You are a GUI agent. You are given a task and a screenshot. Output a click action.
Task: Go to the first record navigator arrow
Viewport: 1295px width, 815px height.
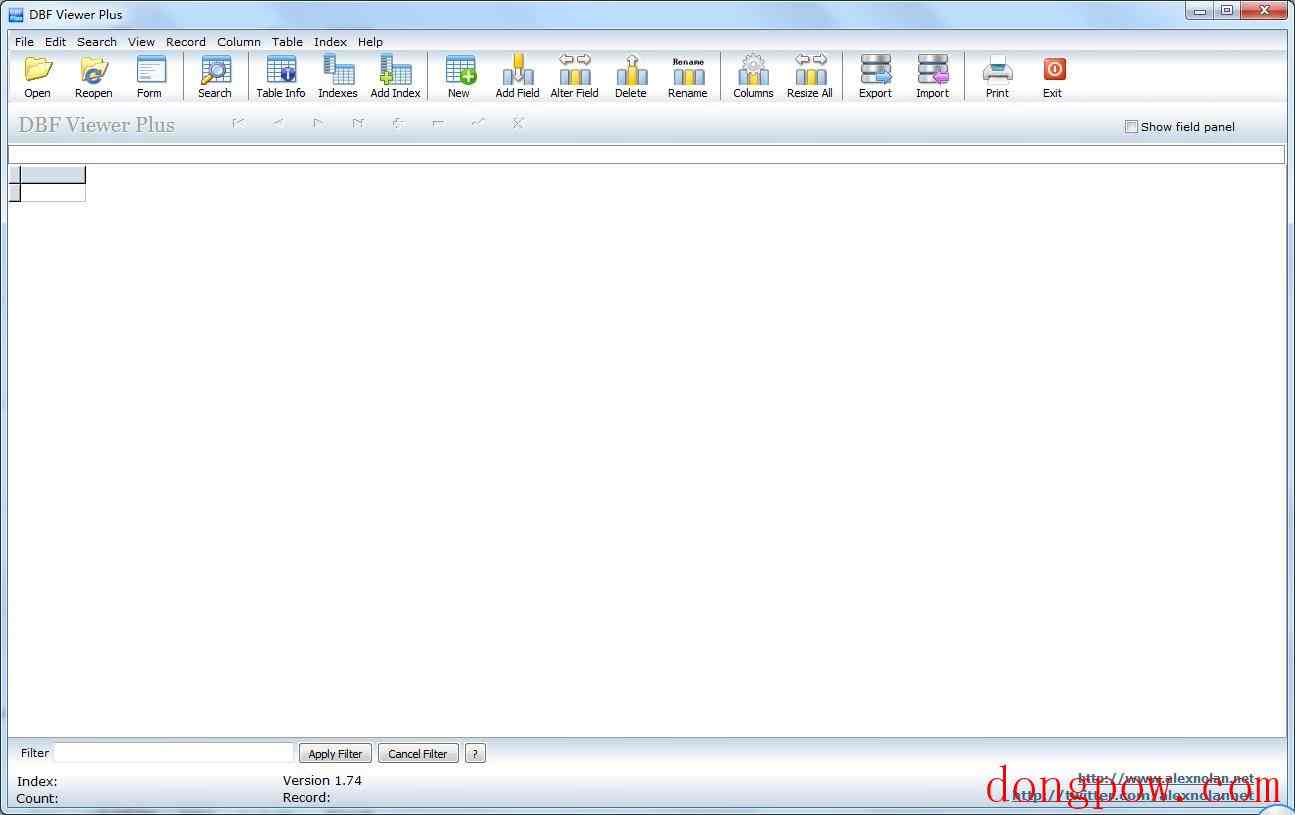point(238,123)
